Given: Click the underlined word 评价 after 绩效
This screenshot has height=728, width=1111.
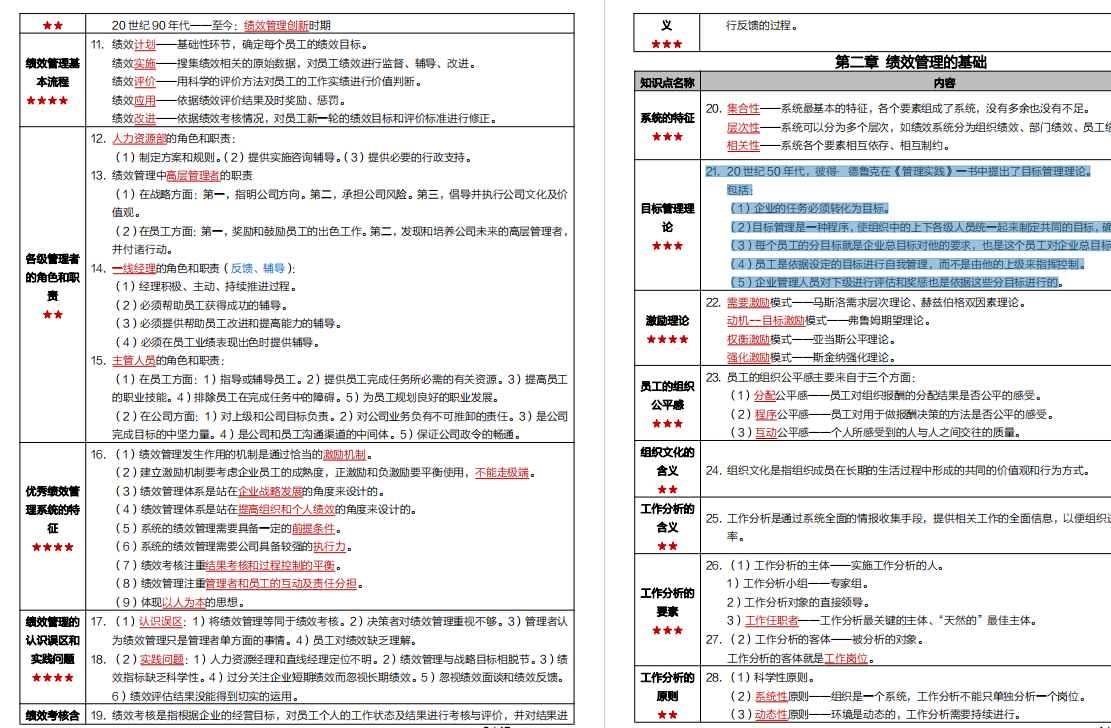Looking at the screenshot, I should pyautogui.click(x=145, y=82).
